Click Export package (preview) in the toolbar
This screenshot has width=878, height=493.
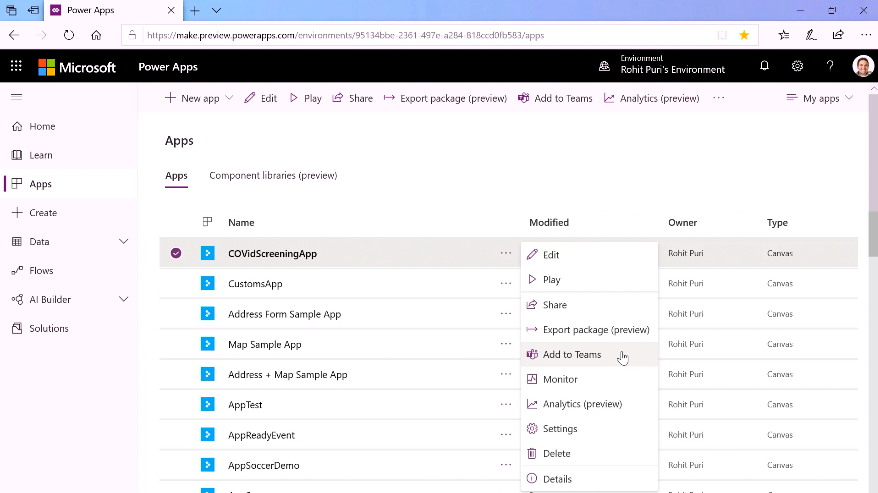click(445, 98)
